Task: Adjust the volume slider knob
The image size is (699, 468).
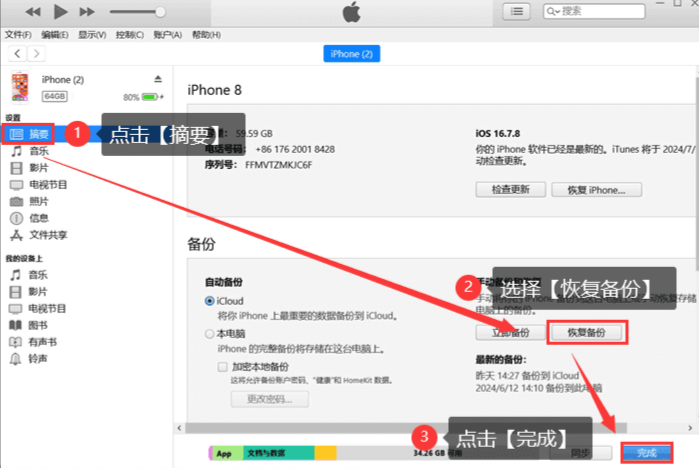Action: [160, 12]
